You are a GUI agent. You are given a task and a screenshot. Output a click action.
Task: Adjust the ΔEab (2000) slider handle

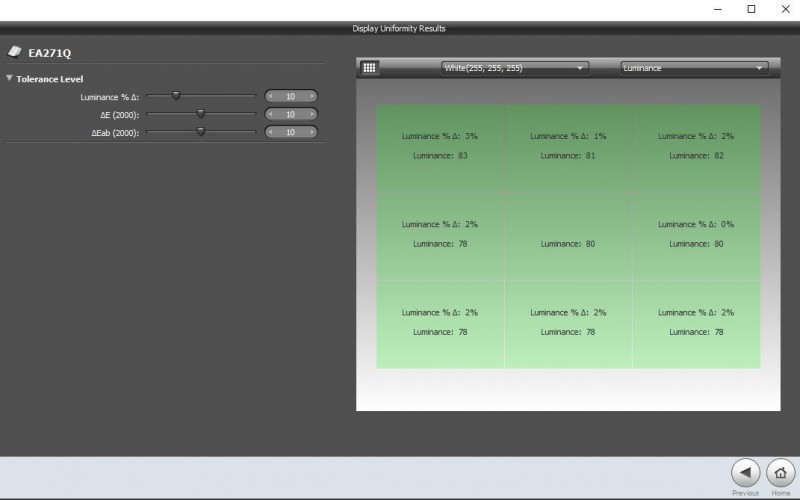pyautogui.click(x=201, y=132)
